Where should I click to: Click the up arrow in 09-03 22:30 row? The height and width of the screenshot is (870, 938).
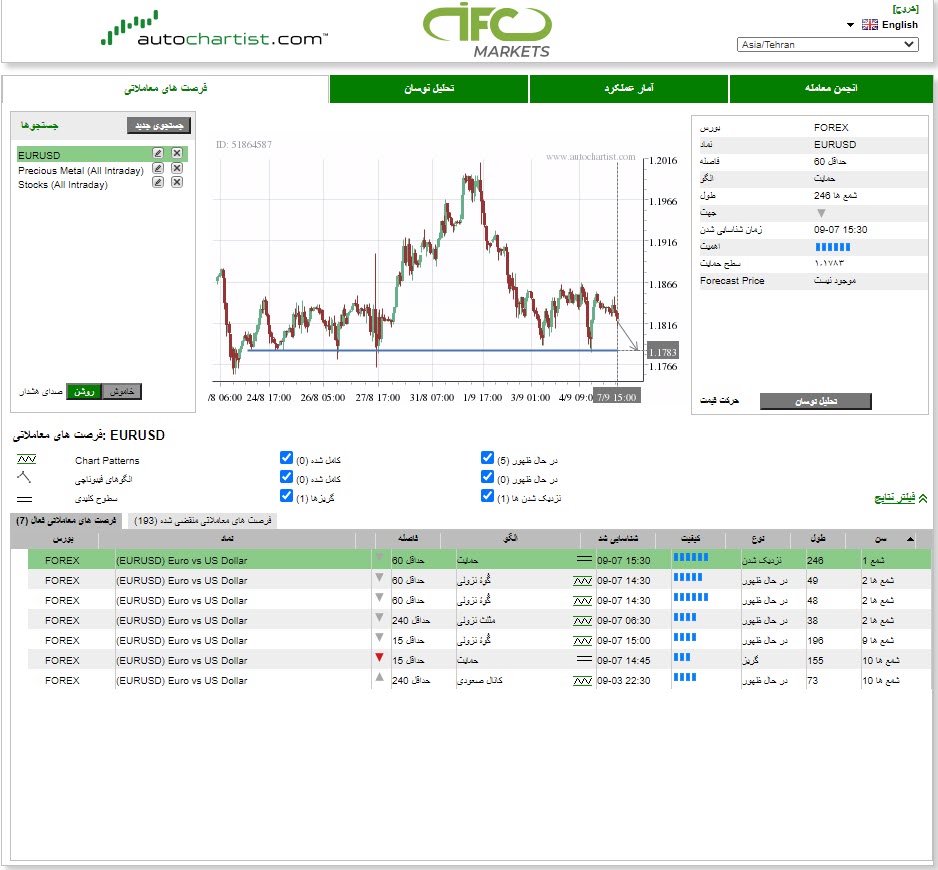(x=379, y=677)
